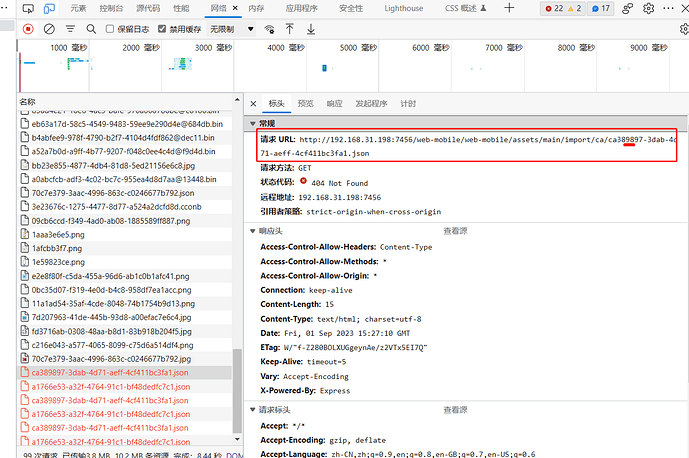The width and height of the screenshot is (689, 458).
Task: Switch to the 性能 tab
Action: (x=181, y=8)
